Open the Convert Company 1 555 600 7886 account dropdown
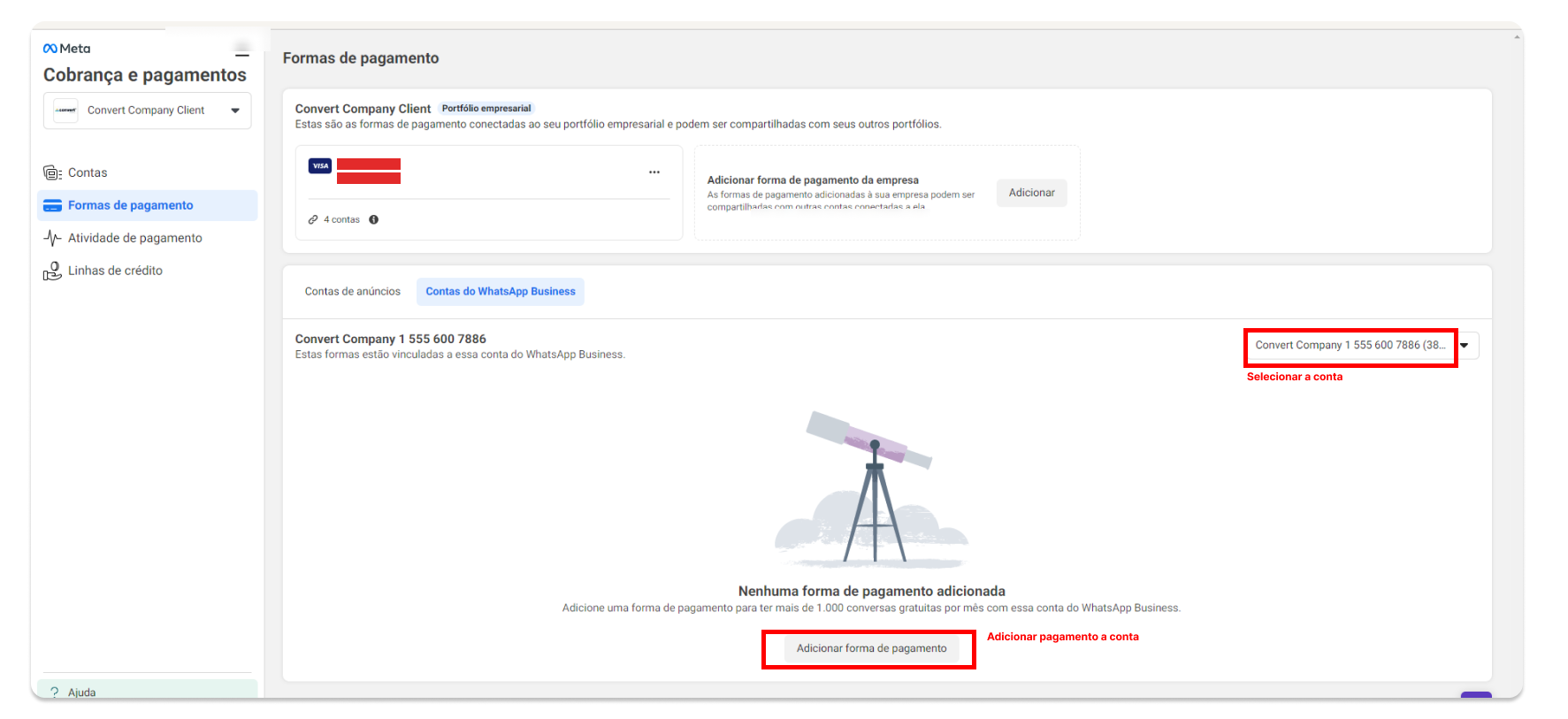The width and height of the screenshot is (1568, 719). 1362,346
